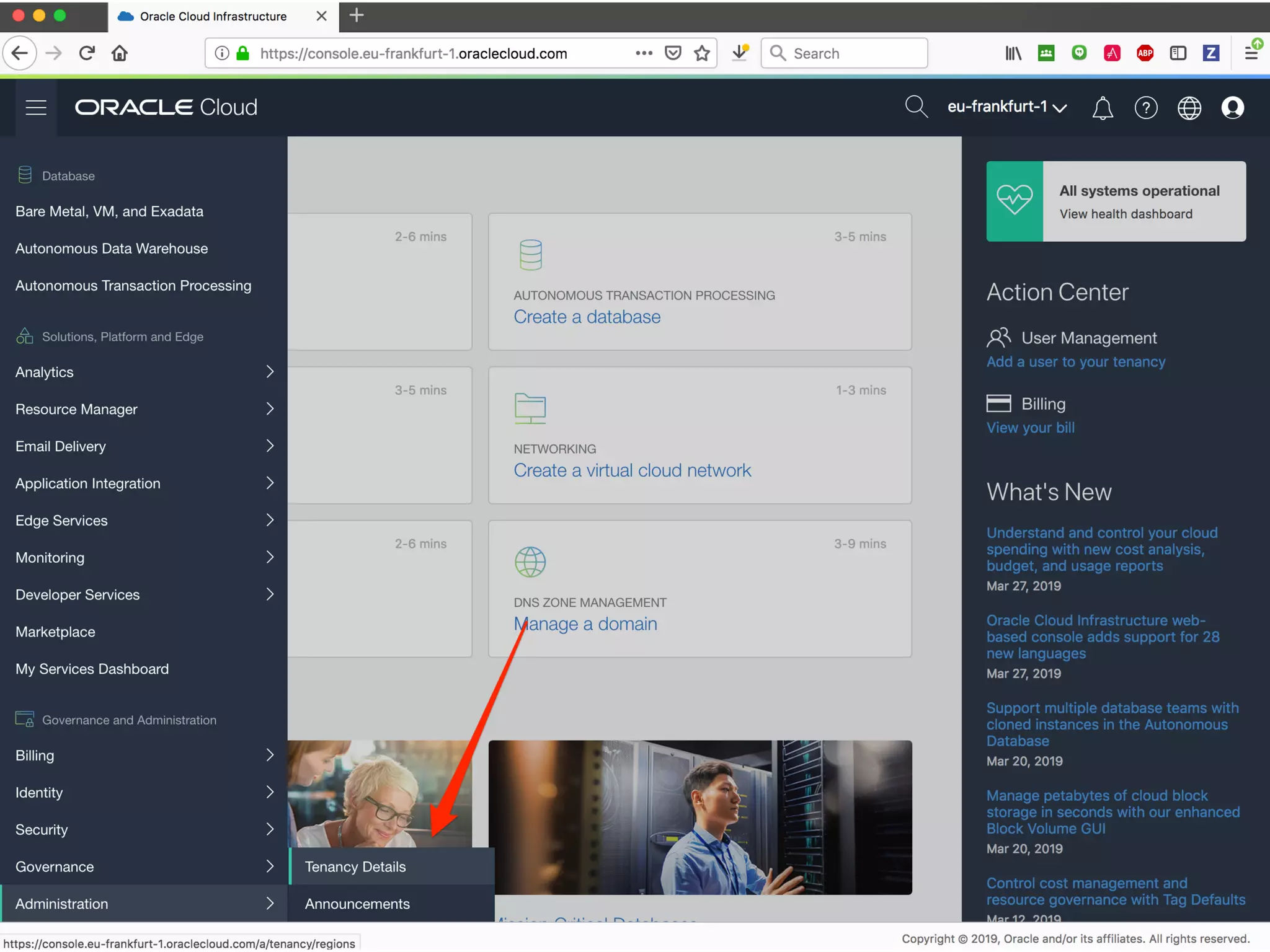Click the health dashboard heart icon

tap(1015, 201)
